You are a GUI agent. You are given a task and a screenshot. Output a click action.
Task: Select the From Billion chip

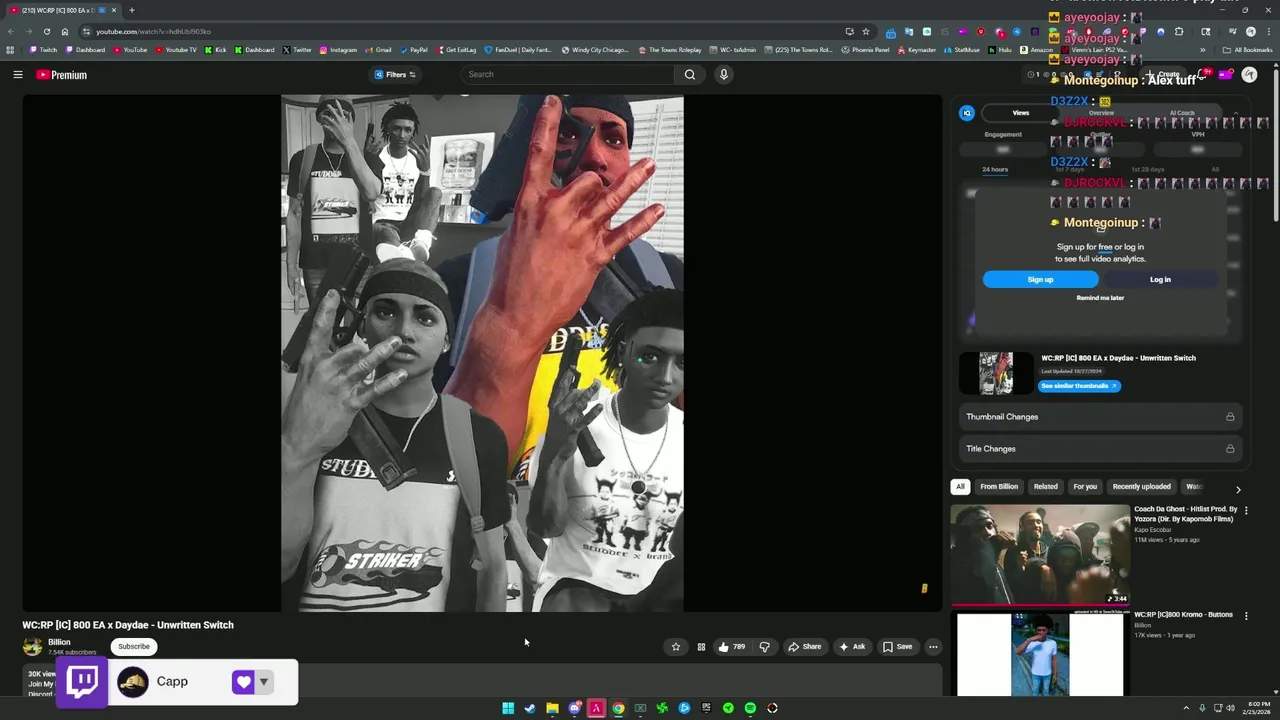[x=999, y=487]
